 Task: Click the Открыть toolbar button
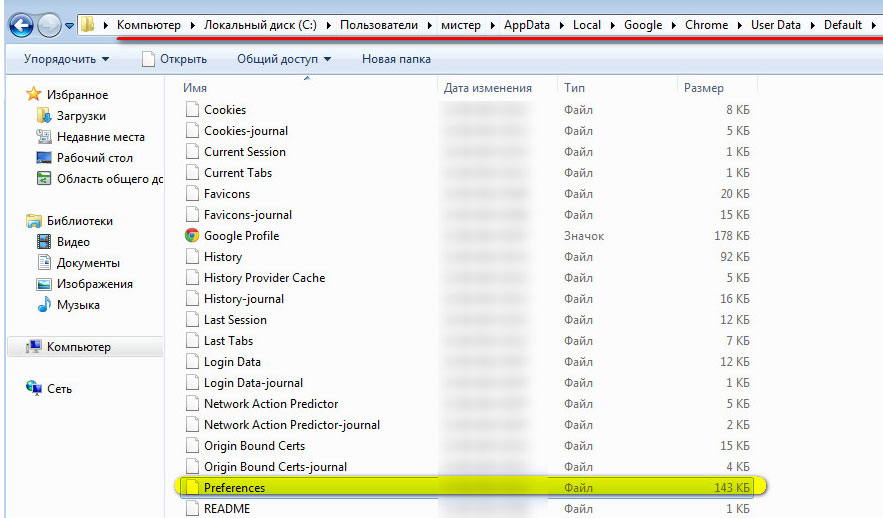(x=174, y=59)
